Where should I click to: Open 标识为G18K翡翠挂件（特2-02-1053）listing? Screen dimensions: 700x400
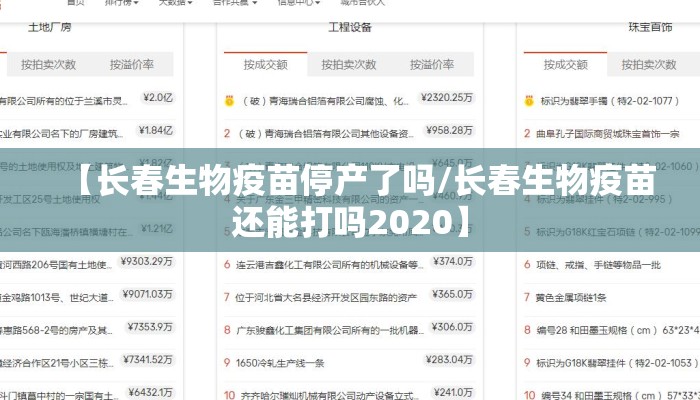point(617,363)
